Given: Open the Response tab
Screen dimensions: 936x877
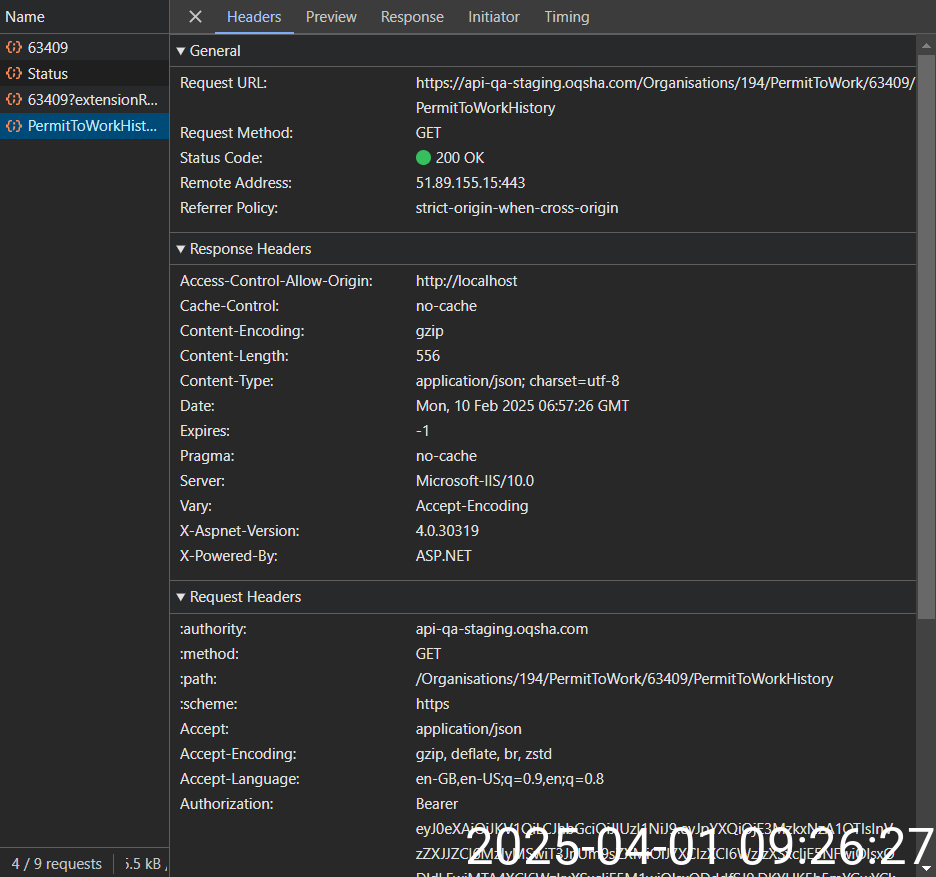Looking at the screenshot, I should pyautogui.click(x=412, y=17).
